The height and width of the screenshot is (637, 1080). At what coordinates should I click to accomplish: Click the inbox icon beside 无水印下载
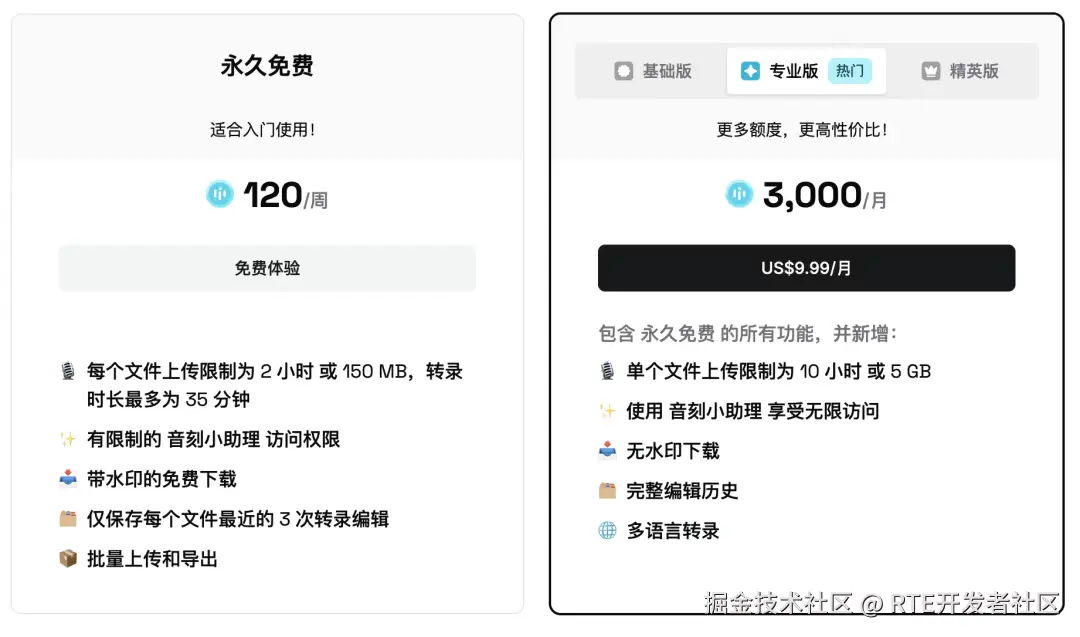pos(607,451)
